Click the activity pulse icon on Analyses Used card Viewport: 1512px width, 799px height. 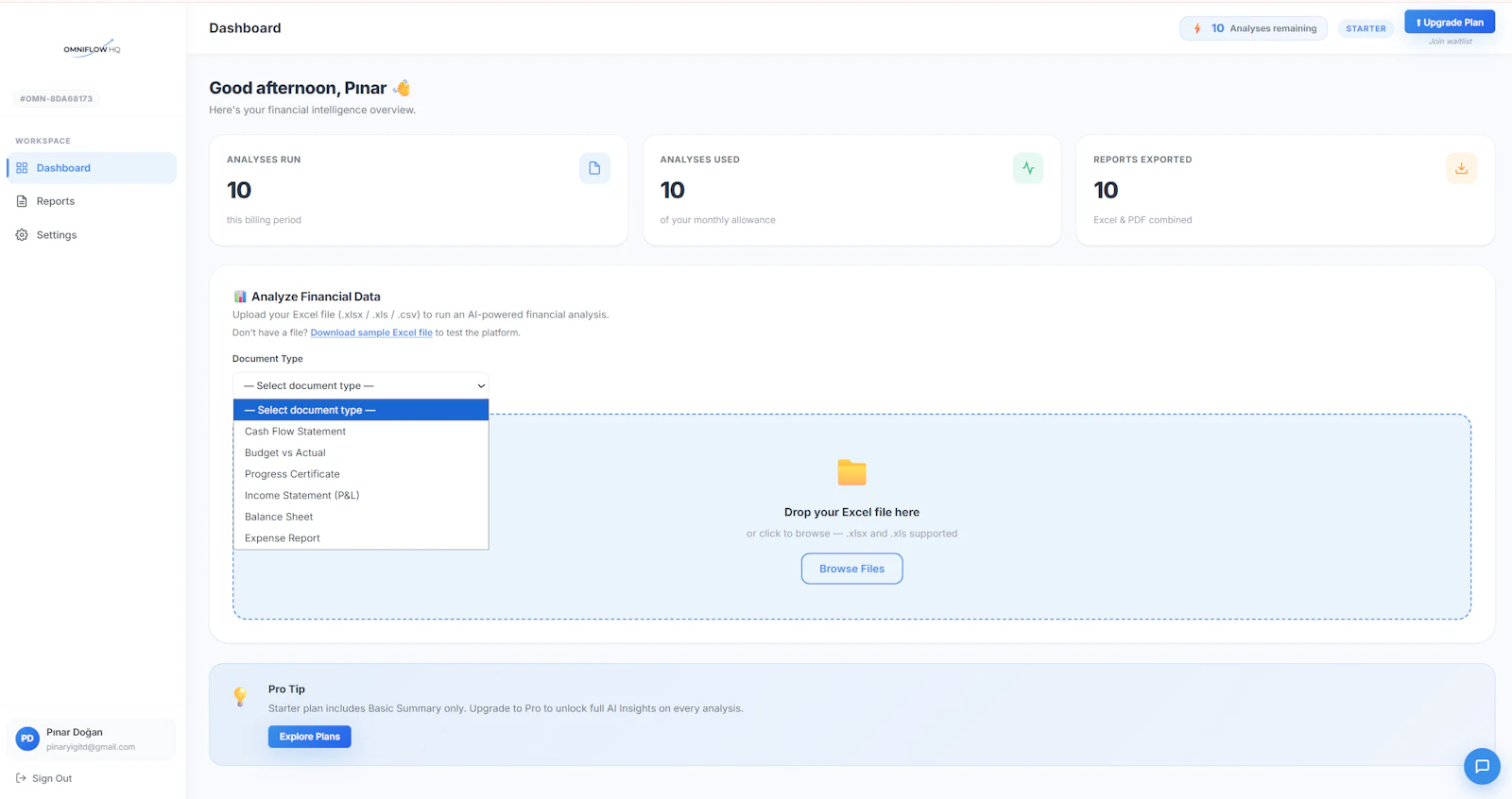pyautogui.click(x=1028, y=168)
